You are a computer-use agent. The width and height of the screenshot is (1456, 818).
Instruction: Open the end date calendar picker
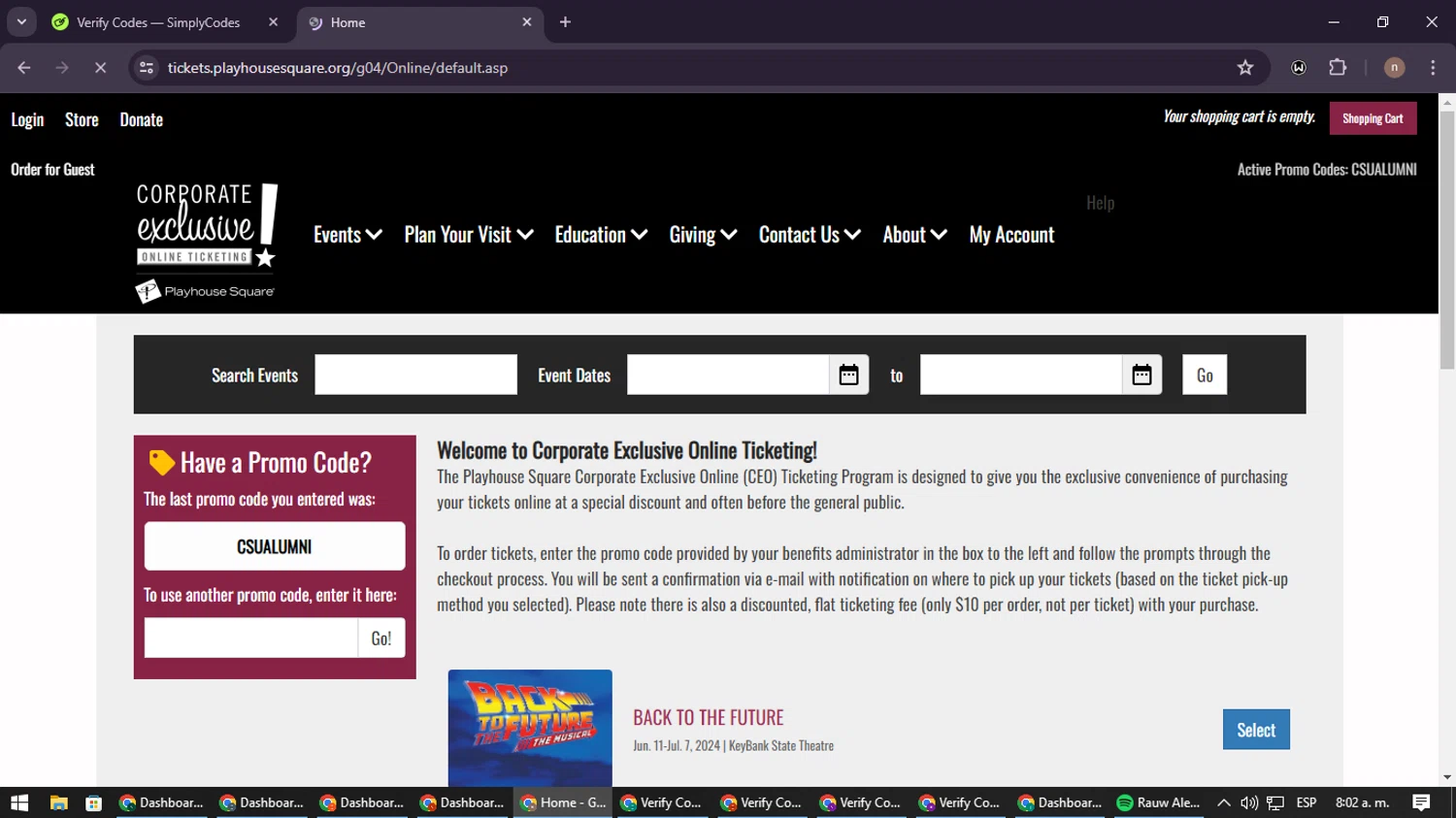pos(1142,375)
